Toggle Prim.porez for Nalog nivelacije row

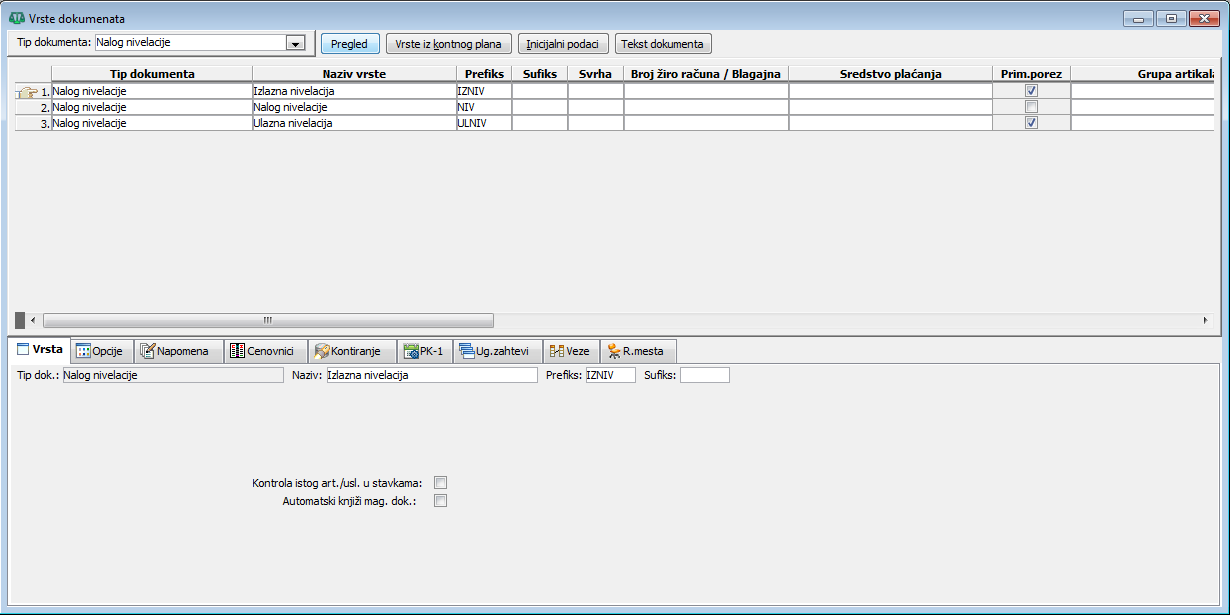coord(1031,107)
